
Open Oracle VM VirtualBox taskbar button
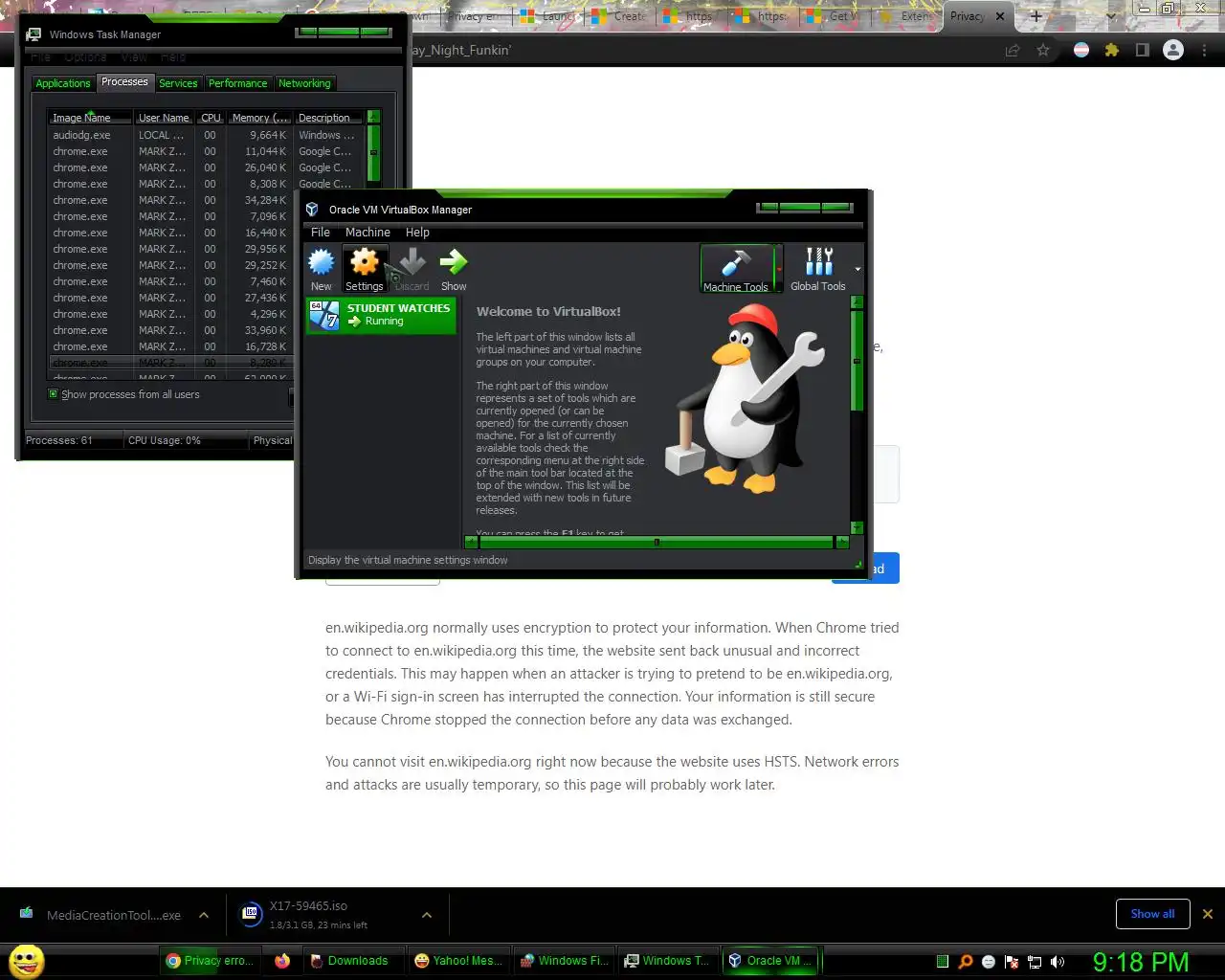pyautogui.click(x=771, y=961)
